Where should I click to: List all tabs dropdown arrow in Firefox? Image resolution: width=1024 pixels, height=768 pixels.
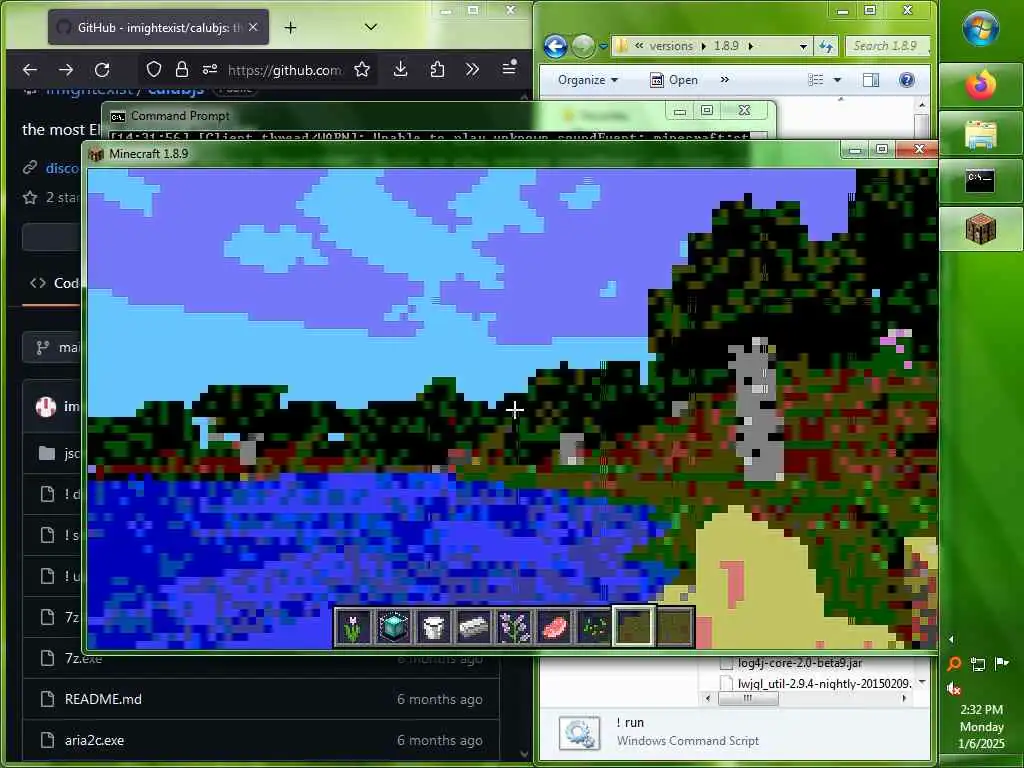371,27
